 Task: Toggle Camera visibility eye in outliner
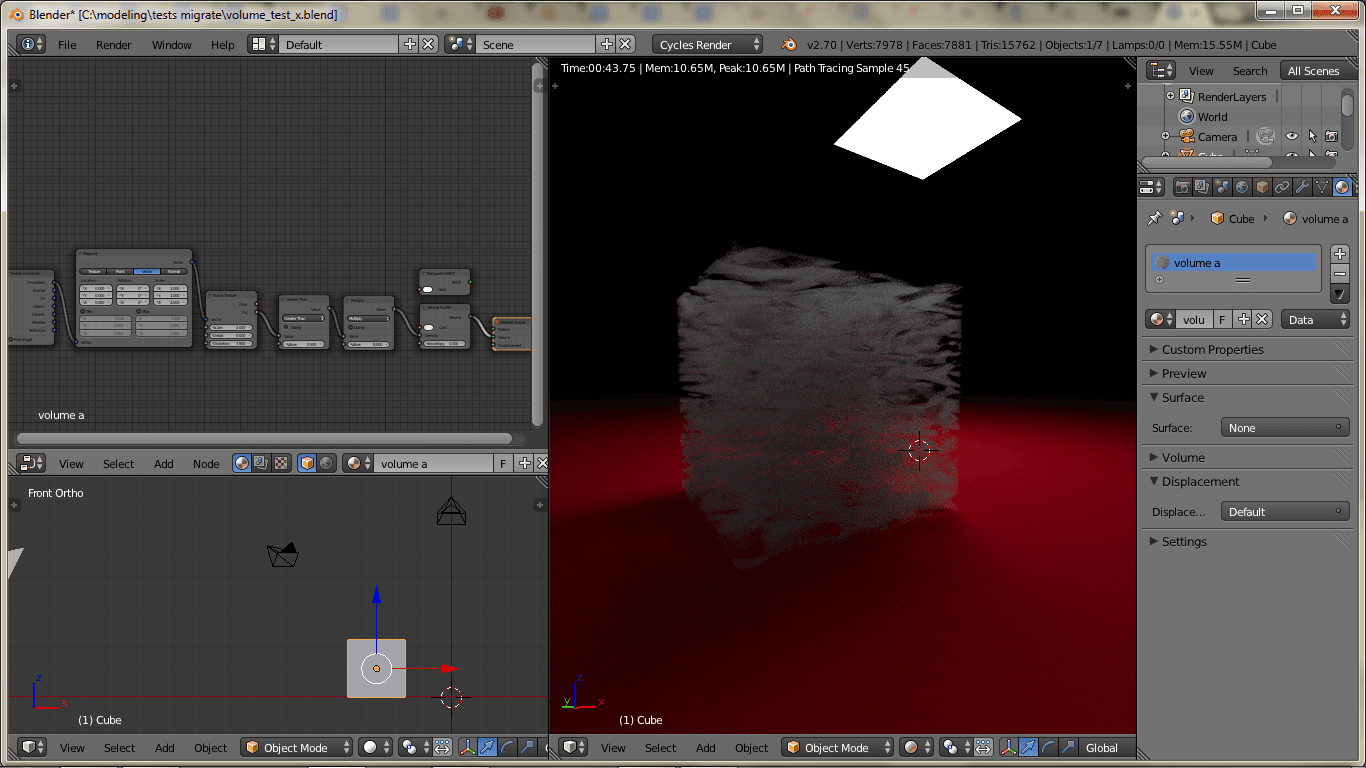[1291, 137]
